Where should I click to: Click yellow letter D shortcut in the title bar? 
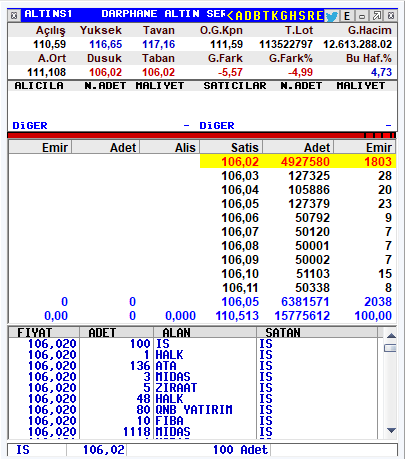(248, 16)
